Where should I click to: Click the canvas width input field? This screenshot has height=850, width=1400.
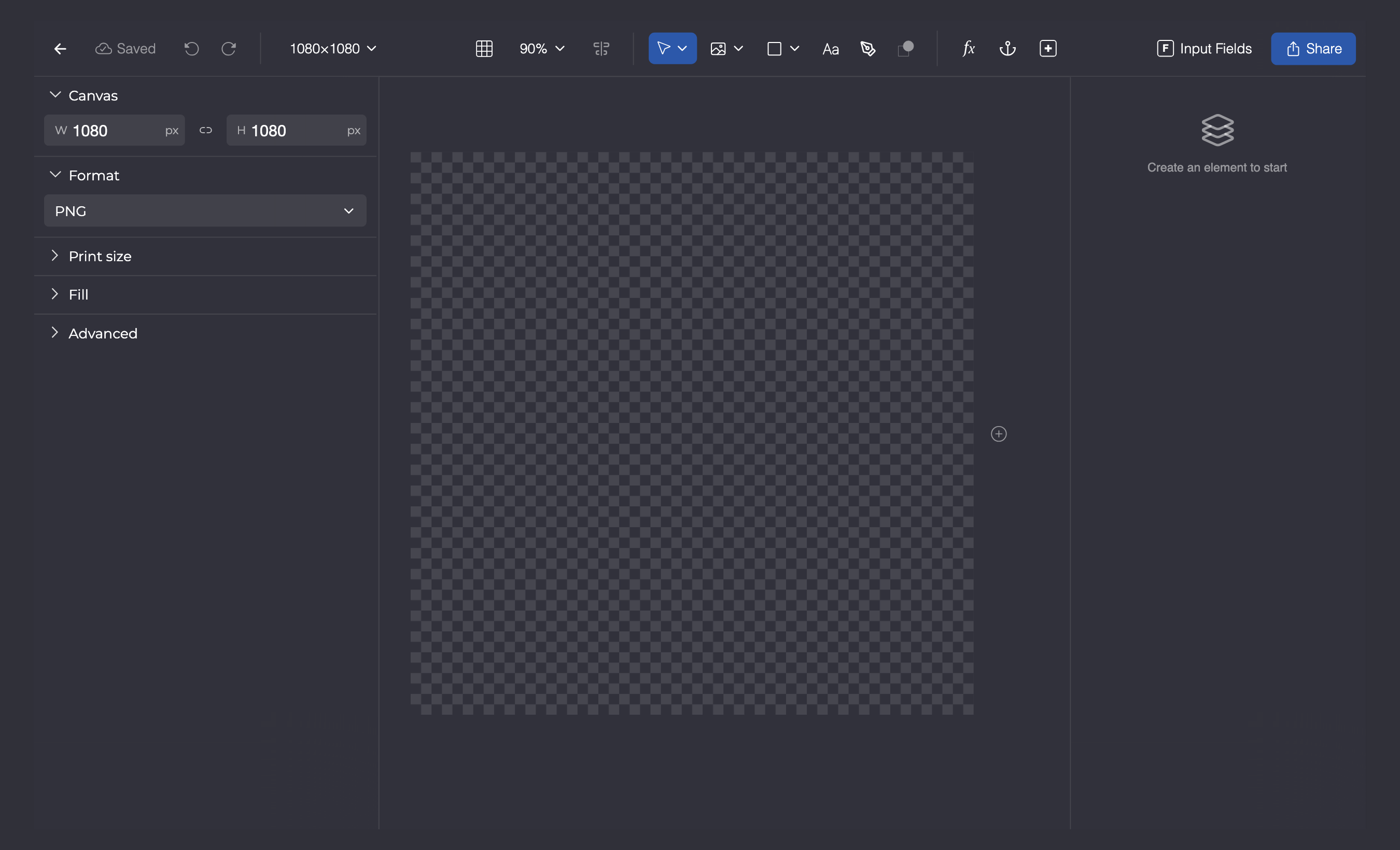114,131
